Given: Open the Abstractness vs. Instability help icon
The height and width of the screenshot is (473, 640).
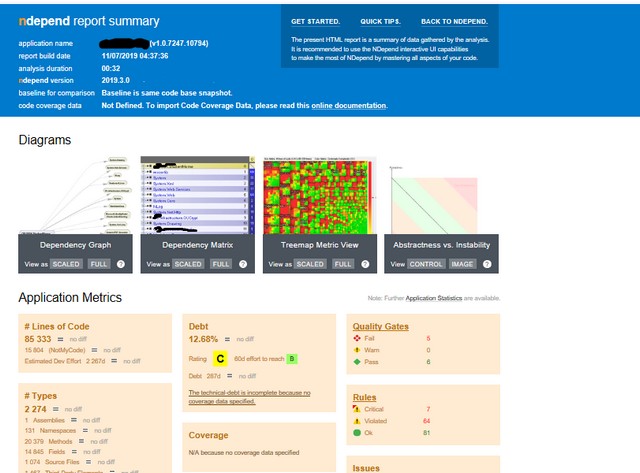Looking at the screenshot, I should [x=487, y=264].
